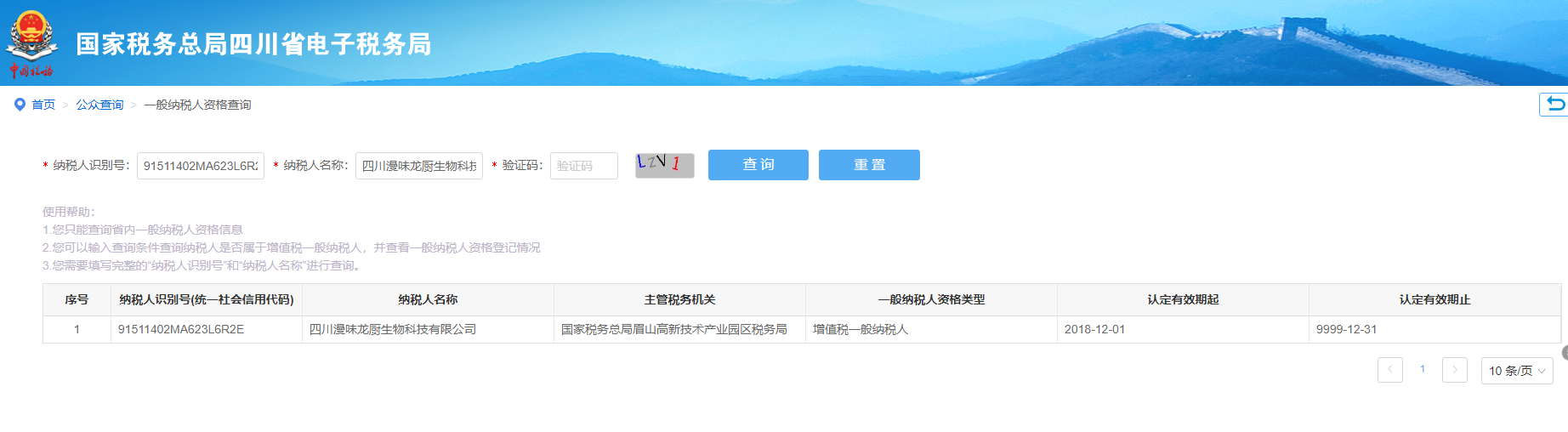Viewport: 1568px width, 432px height.
Task: Refresh the captcha verification image
Action: tap(664, 165)
